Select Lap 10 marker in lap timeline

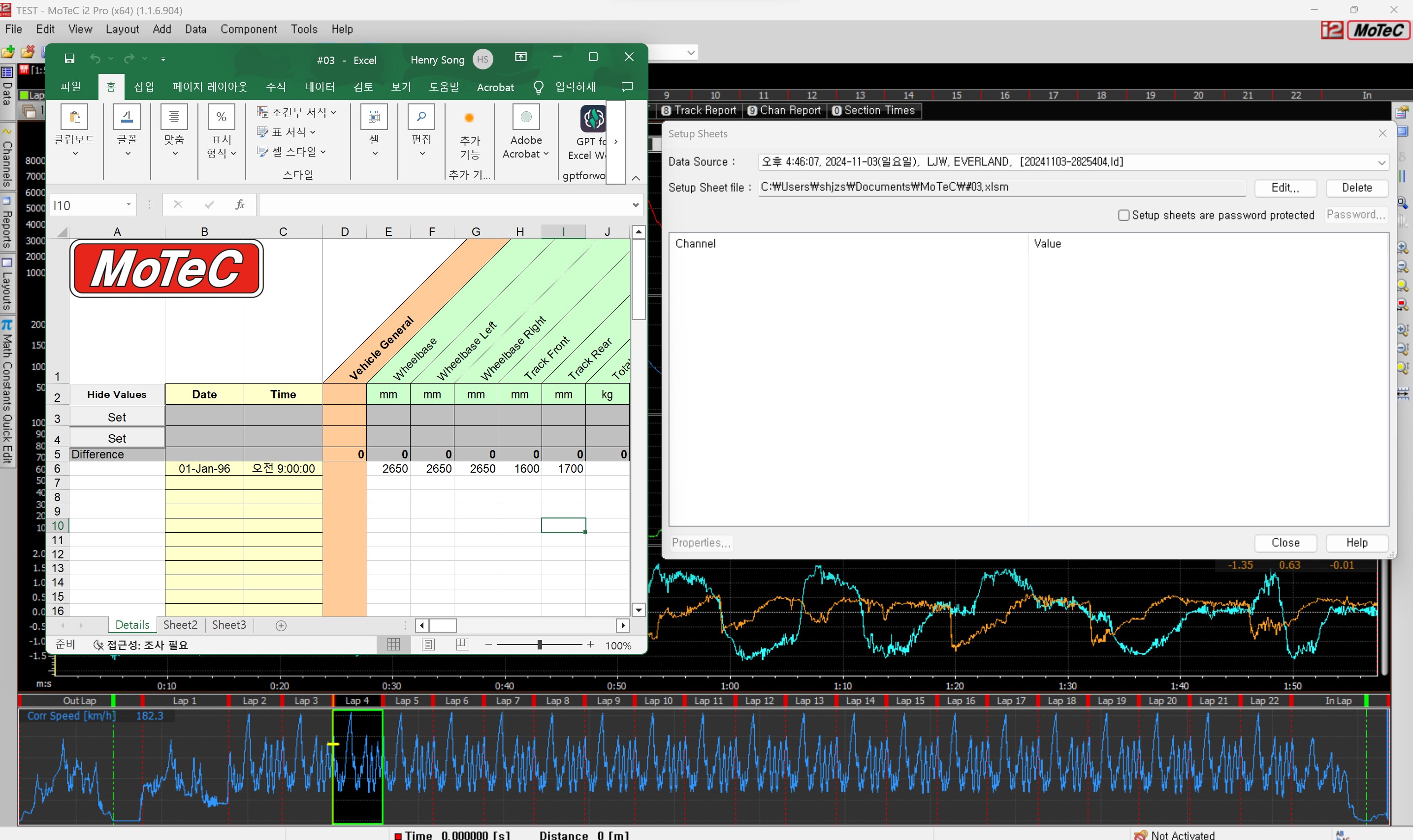click(658, 700)
